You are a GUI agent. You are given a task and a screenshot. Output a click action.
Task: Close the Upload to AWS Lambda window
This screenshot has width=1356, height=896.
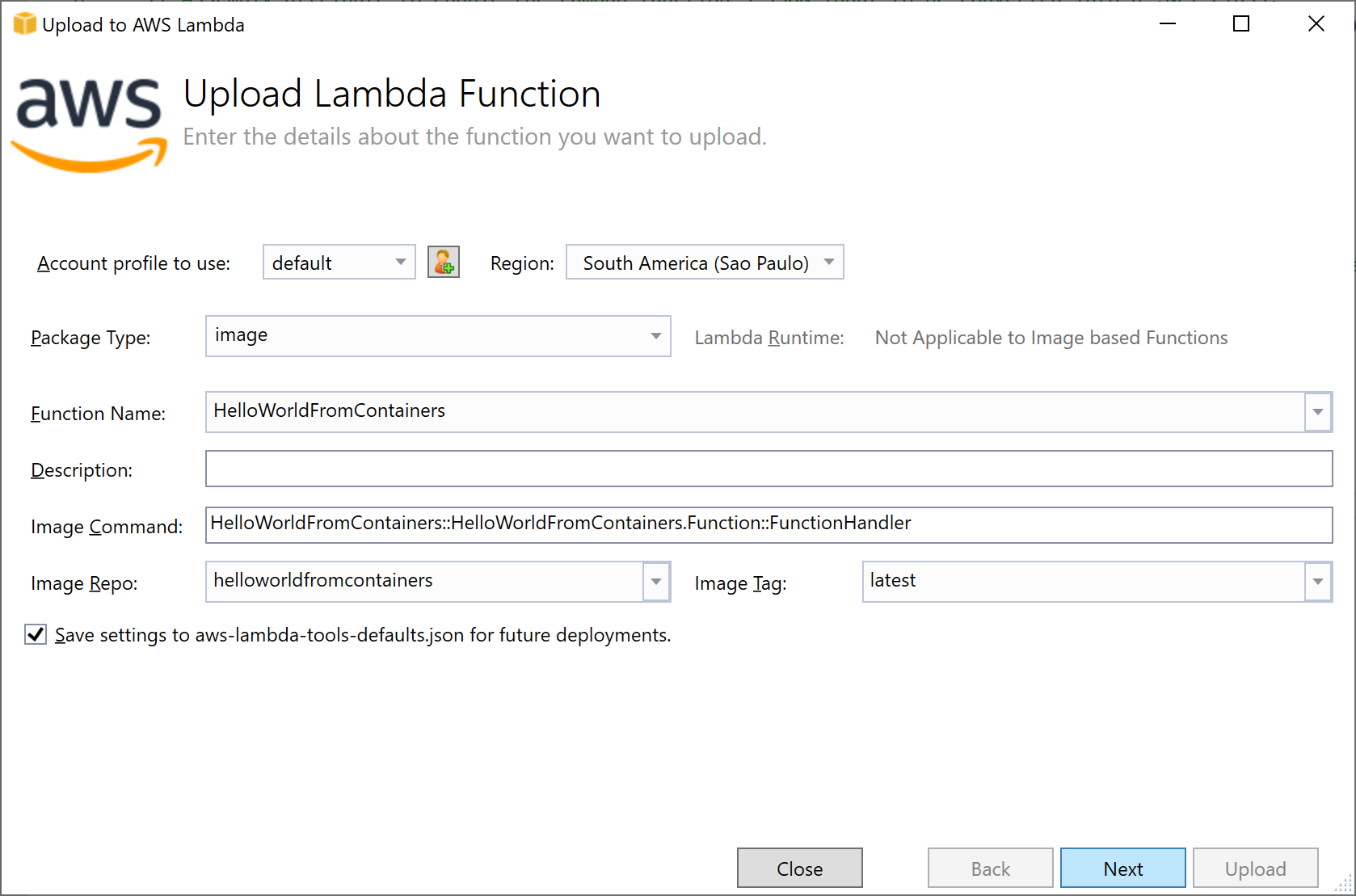click(x=1316, y=24)
